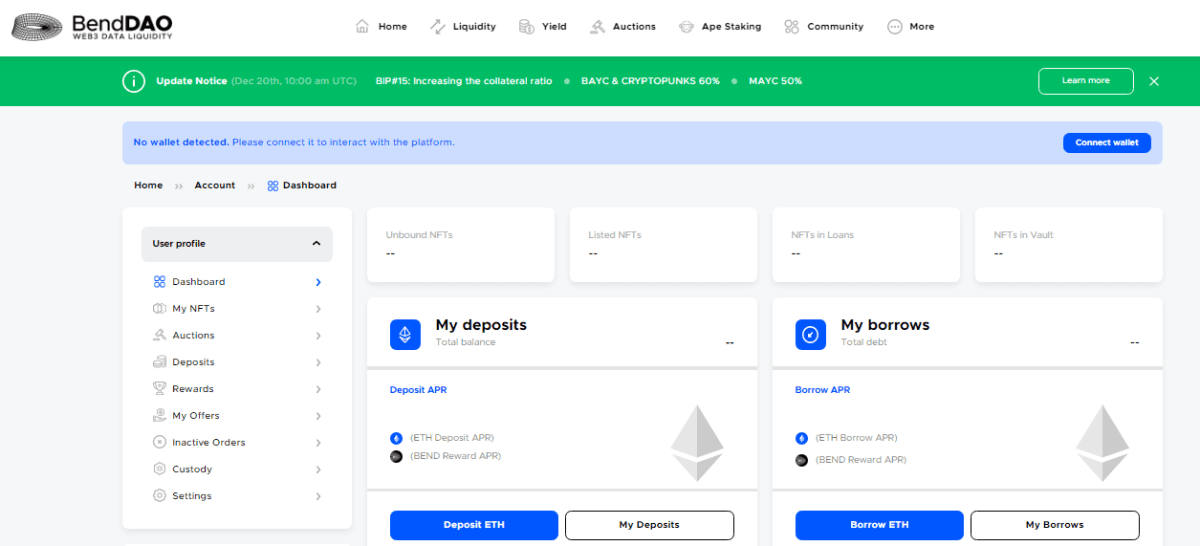Click the Liquidity arrows icon
This screenshot has height=546, width=1200.
click(x=437, y=27)
